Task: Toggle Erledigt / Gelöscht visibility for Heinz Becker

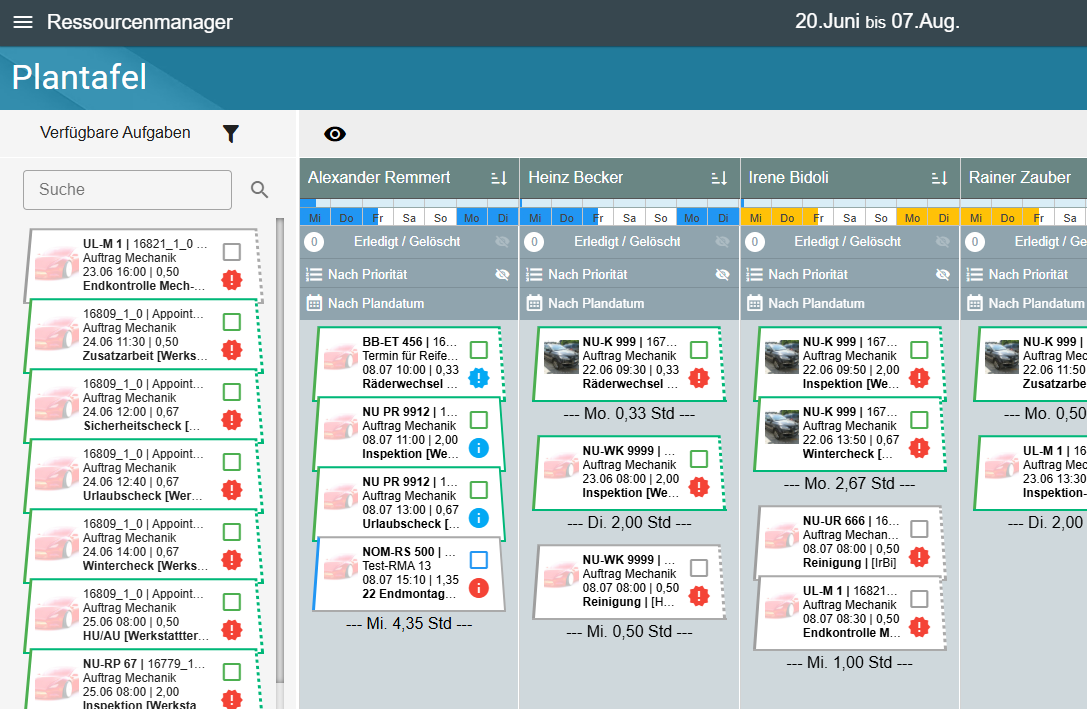Action: tap(722, 242)
